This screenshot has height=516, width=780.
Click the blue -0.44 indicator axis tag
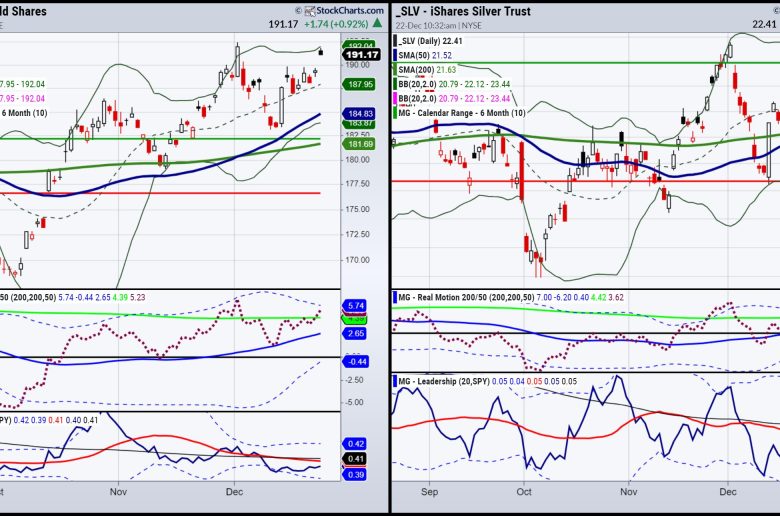click(356, 362)
